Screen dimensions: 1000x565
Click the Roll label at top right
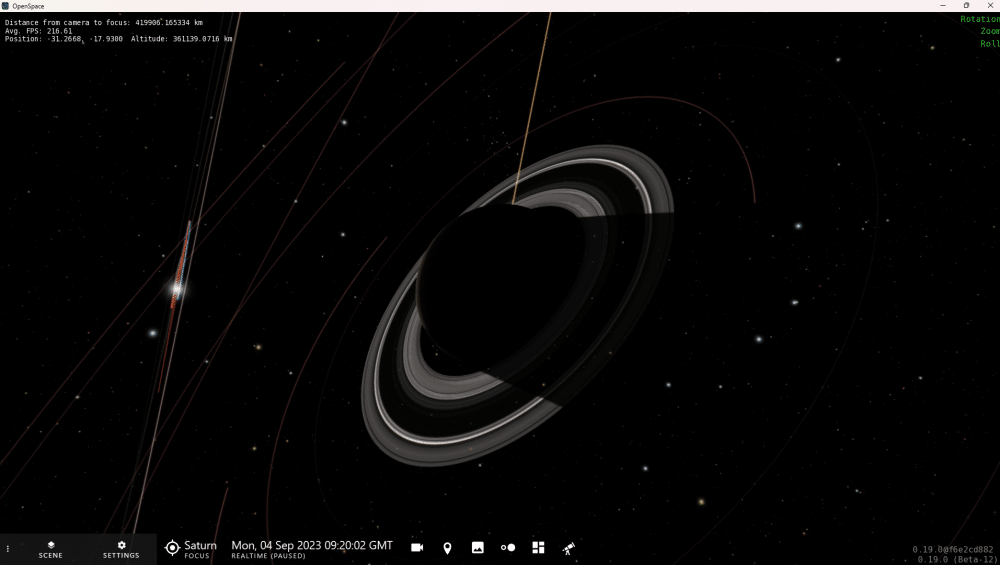990,43
